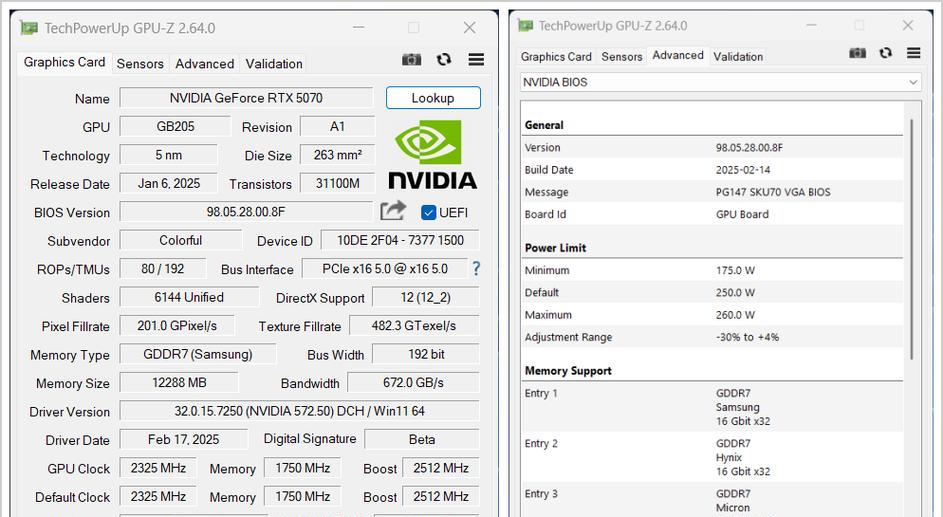943x517 pixels.
Task: Click Pixel Fillrate field 201.0 GPixel/s
Action: (x=177, y=326)
